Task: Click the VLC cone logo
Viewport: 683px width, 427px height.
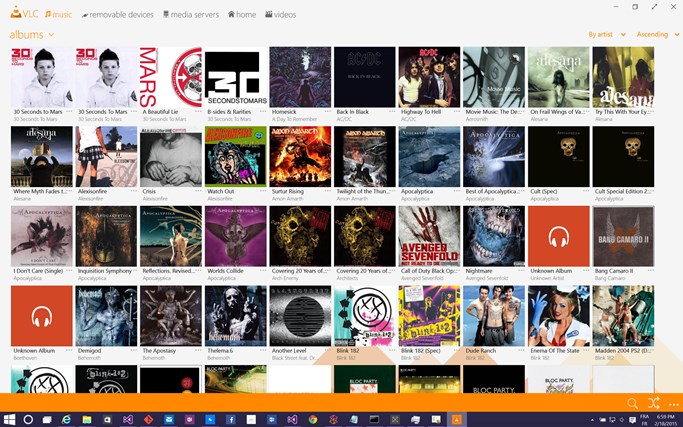Action: tap(16, 13)
